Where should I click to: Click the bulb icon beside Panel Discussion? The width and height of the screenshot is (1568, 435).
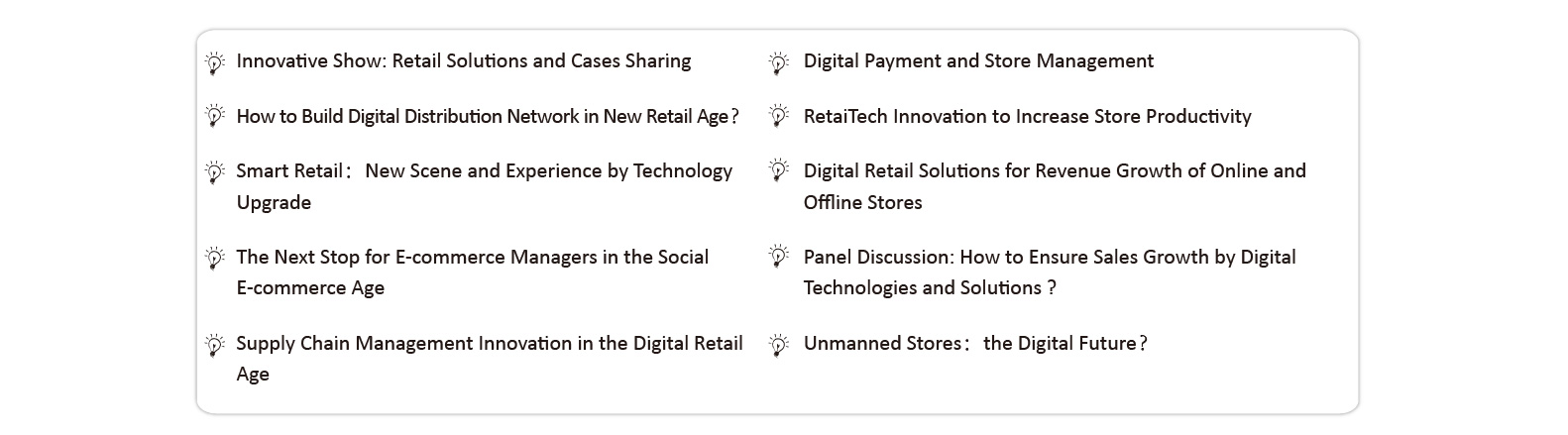[x=779, y=257]
